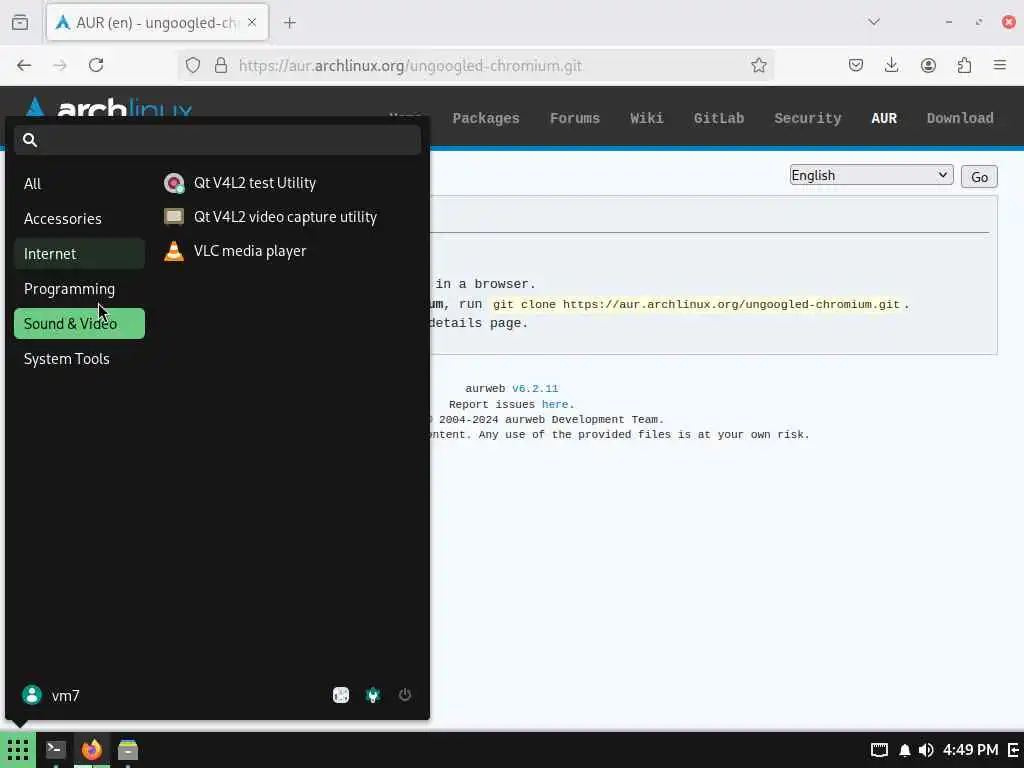
Task: Select the All category
Action: 79,184
